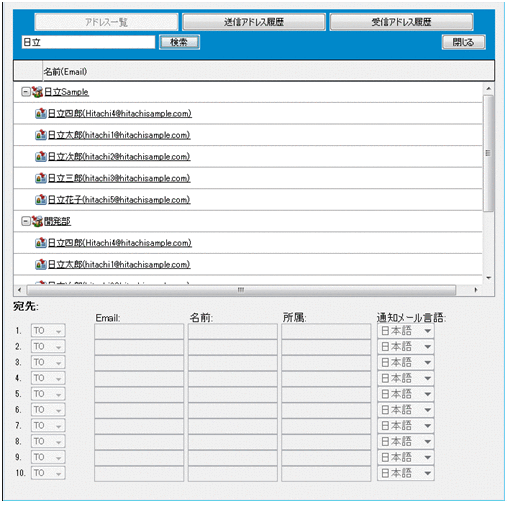Open the TO dropdown for recipient 7

tap(48, 425)
